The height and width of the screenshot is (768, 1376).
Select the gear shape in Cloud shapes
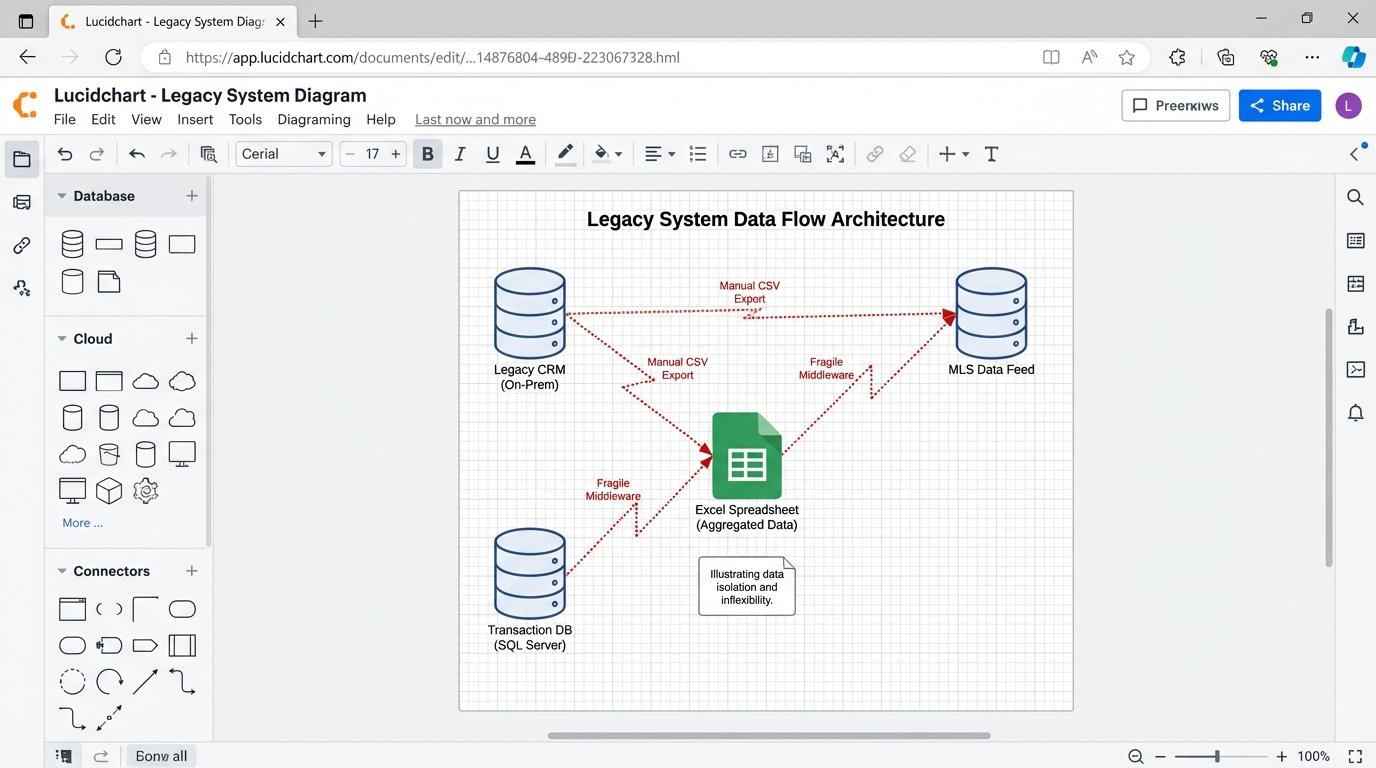(145, 490)
